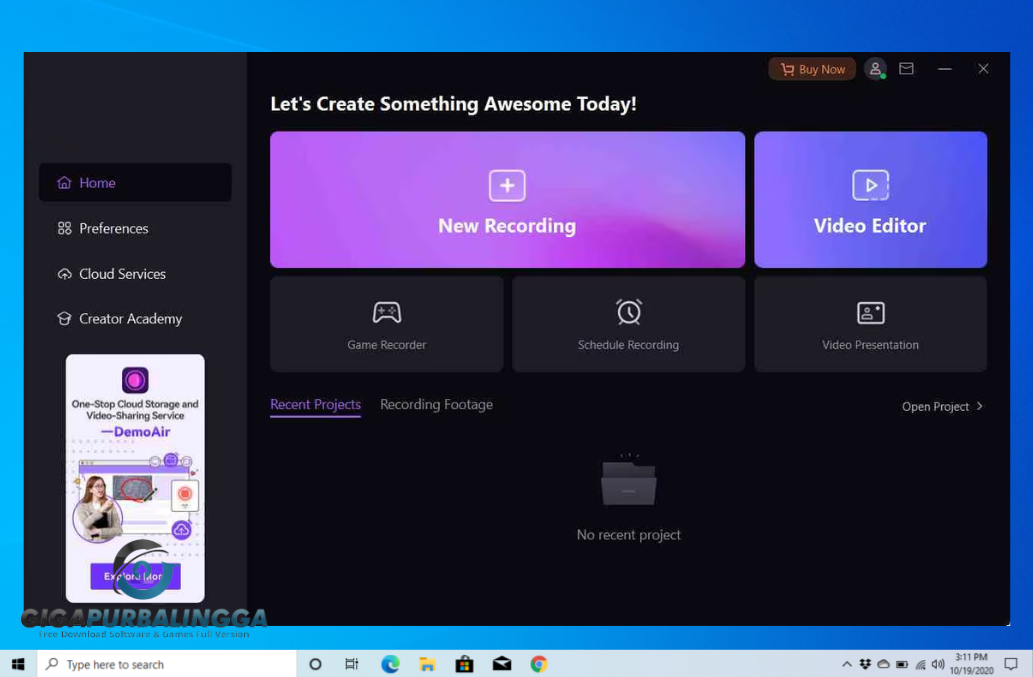Switch to the Recording Footage tab
The height and width of the screenshot is (677, 1033).
pos(436,404)
